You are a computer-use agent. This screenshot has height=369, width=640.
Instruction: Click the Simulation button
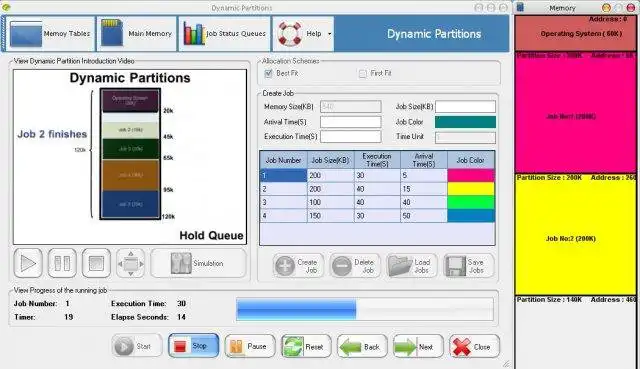tap(198, 263)
